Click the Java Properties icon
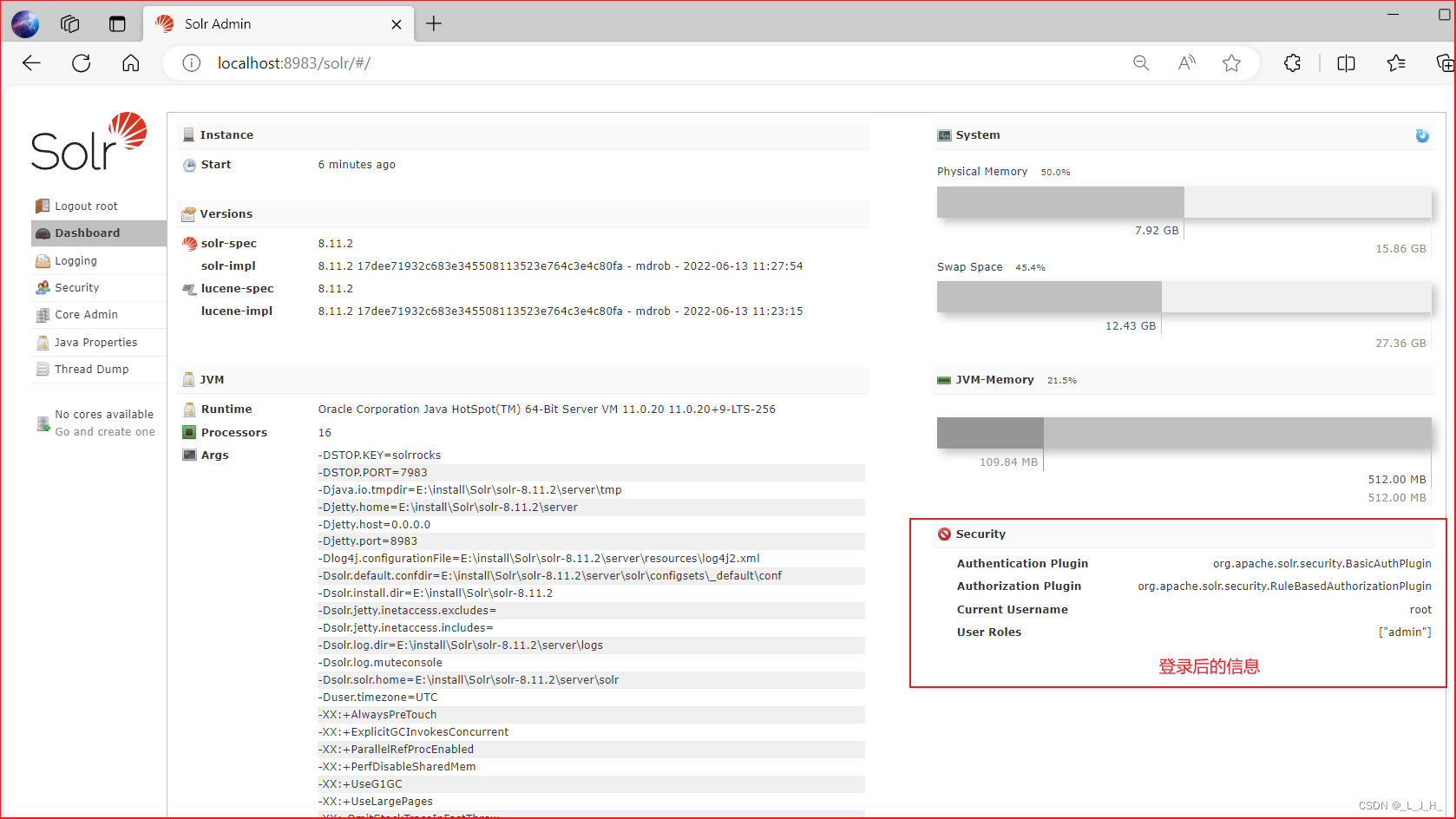Image resolution: width=1456 pixels, height=819 pixels. 43,343
